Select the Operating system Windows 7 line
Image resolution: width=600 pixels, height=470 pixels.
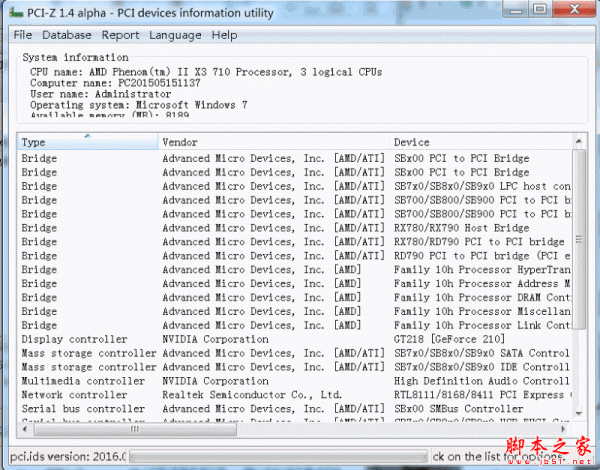point(139,105)
